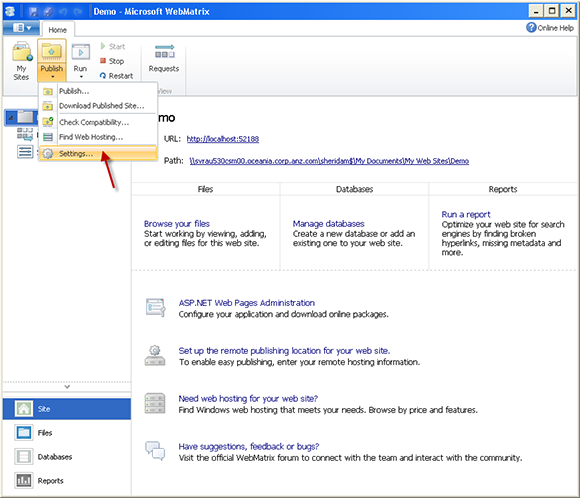Select Check Compatibility... menu entry
This screenshot has width=580, height=498.
pos(98,122)
